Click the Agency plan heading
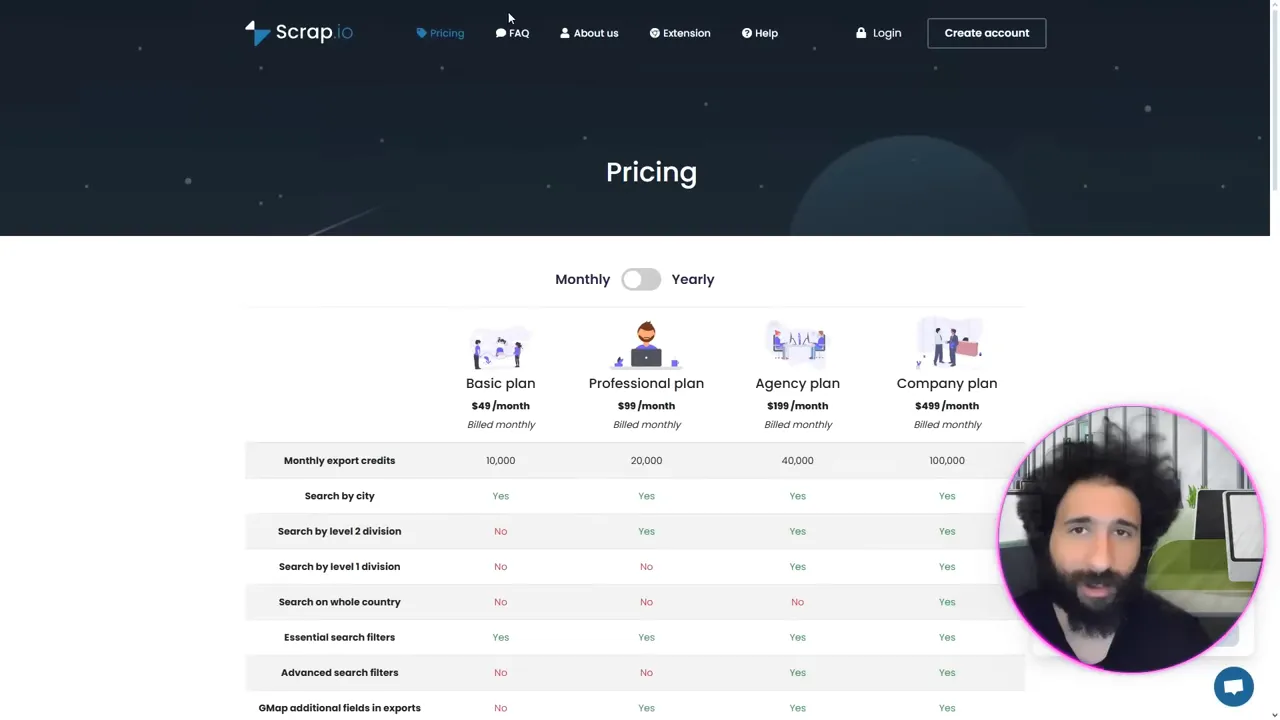 pos(797,383)
